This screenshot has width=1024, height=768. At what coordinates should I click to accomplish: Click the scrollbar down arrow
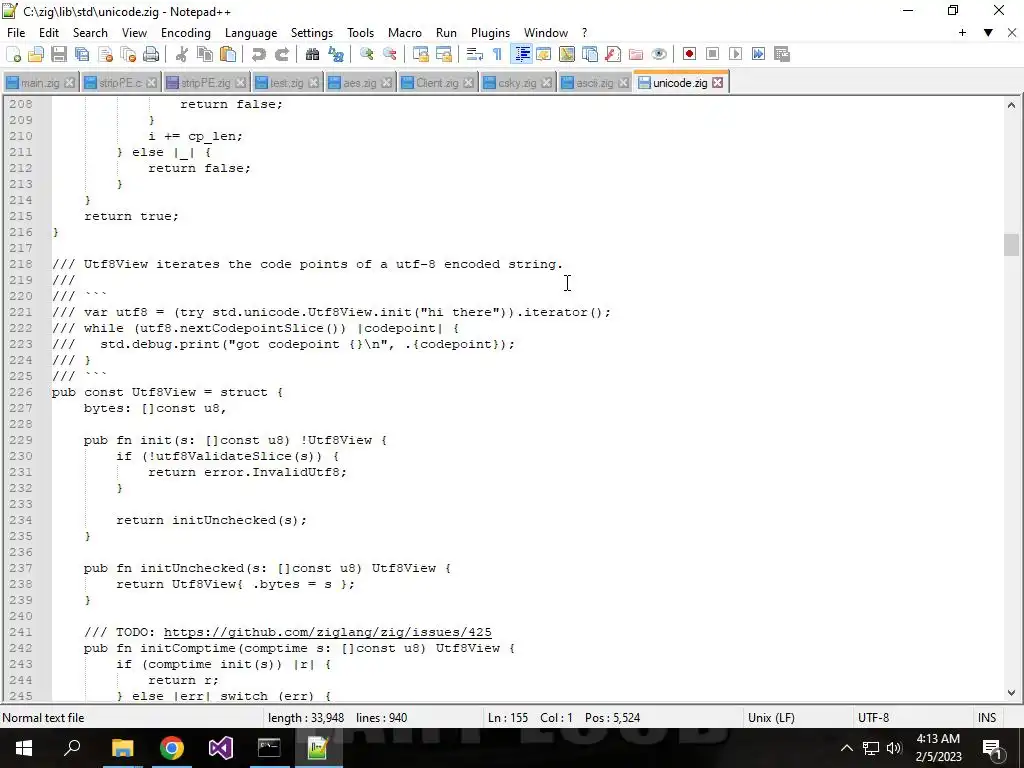(x=1011, y=694)
